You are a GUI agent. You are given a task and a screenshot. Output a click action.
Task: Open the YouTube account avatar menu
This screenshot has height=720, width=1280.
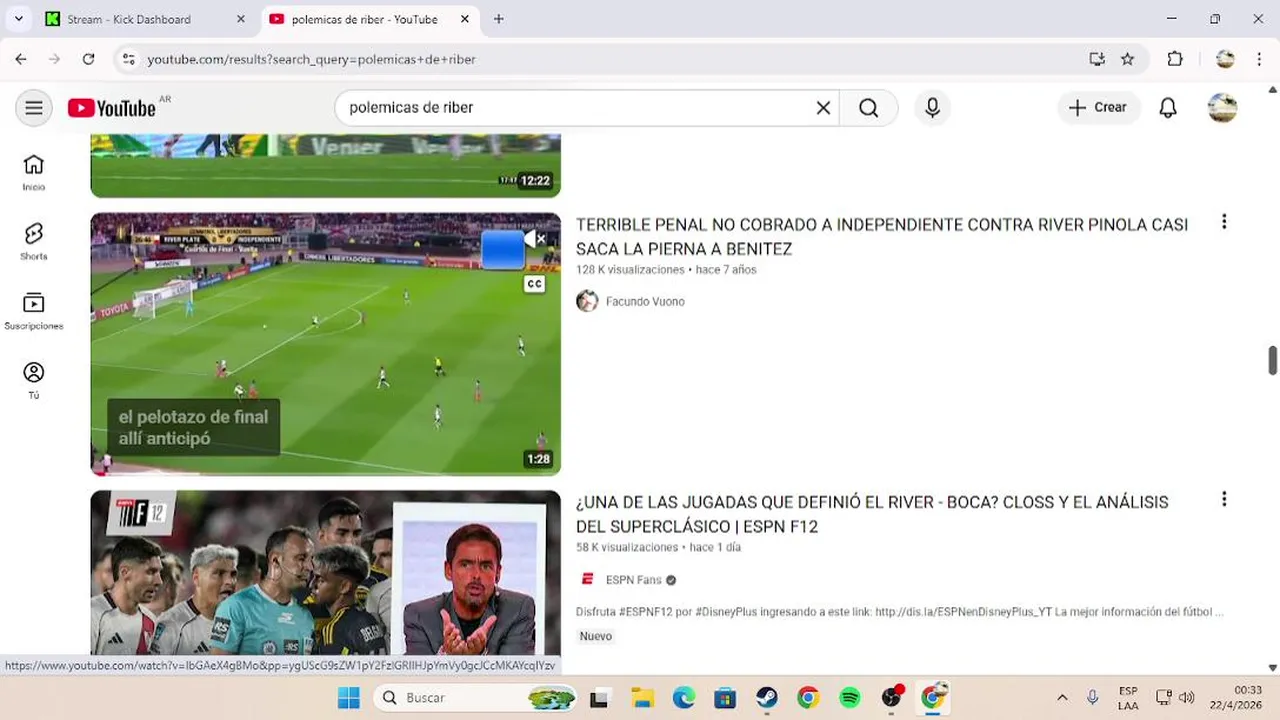click(x=1222, y=108)
